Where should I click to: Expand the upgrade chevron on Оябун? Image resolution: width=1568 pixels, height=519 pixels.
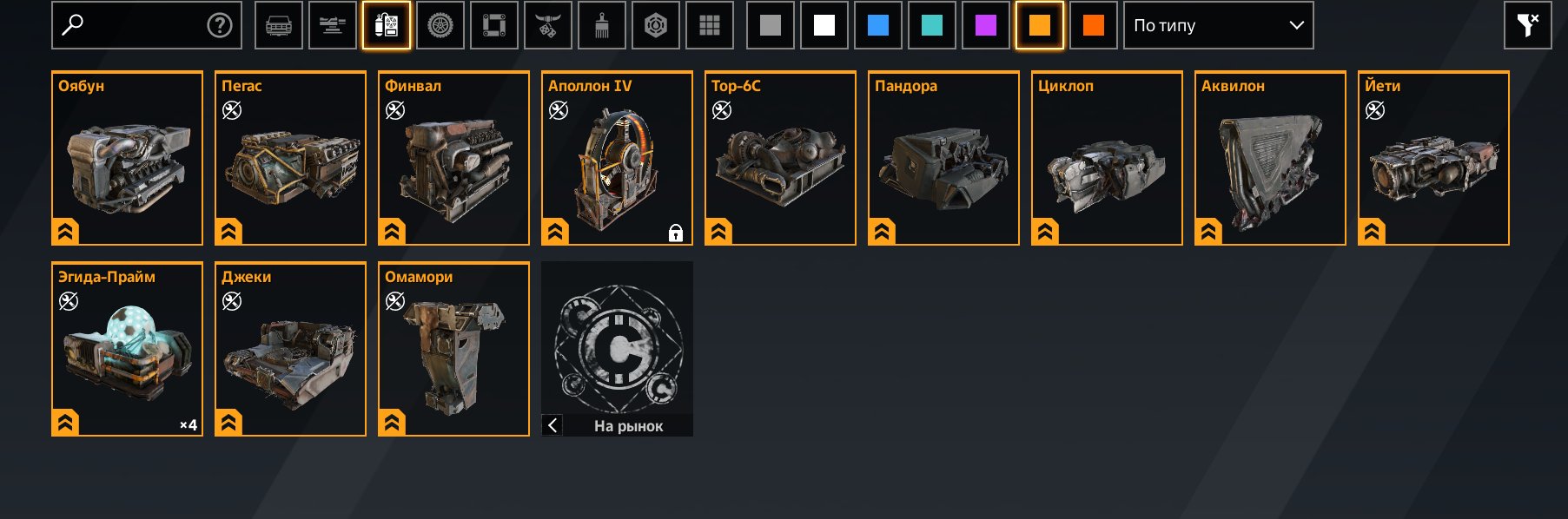pos(65,232)
